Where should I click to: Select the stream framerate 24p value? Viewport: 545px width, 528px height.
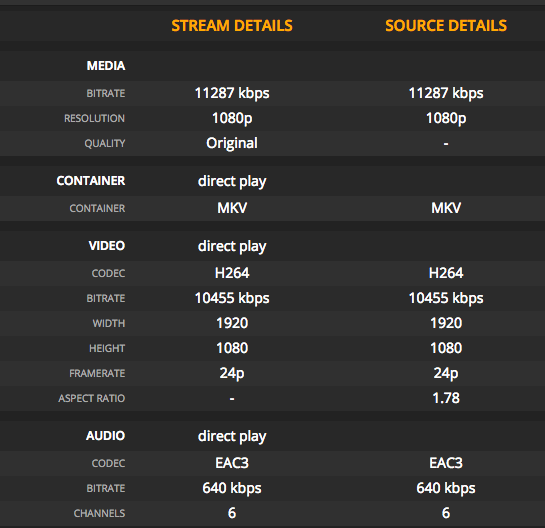232,373
